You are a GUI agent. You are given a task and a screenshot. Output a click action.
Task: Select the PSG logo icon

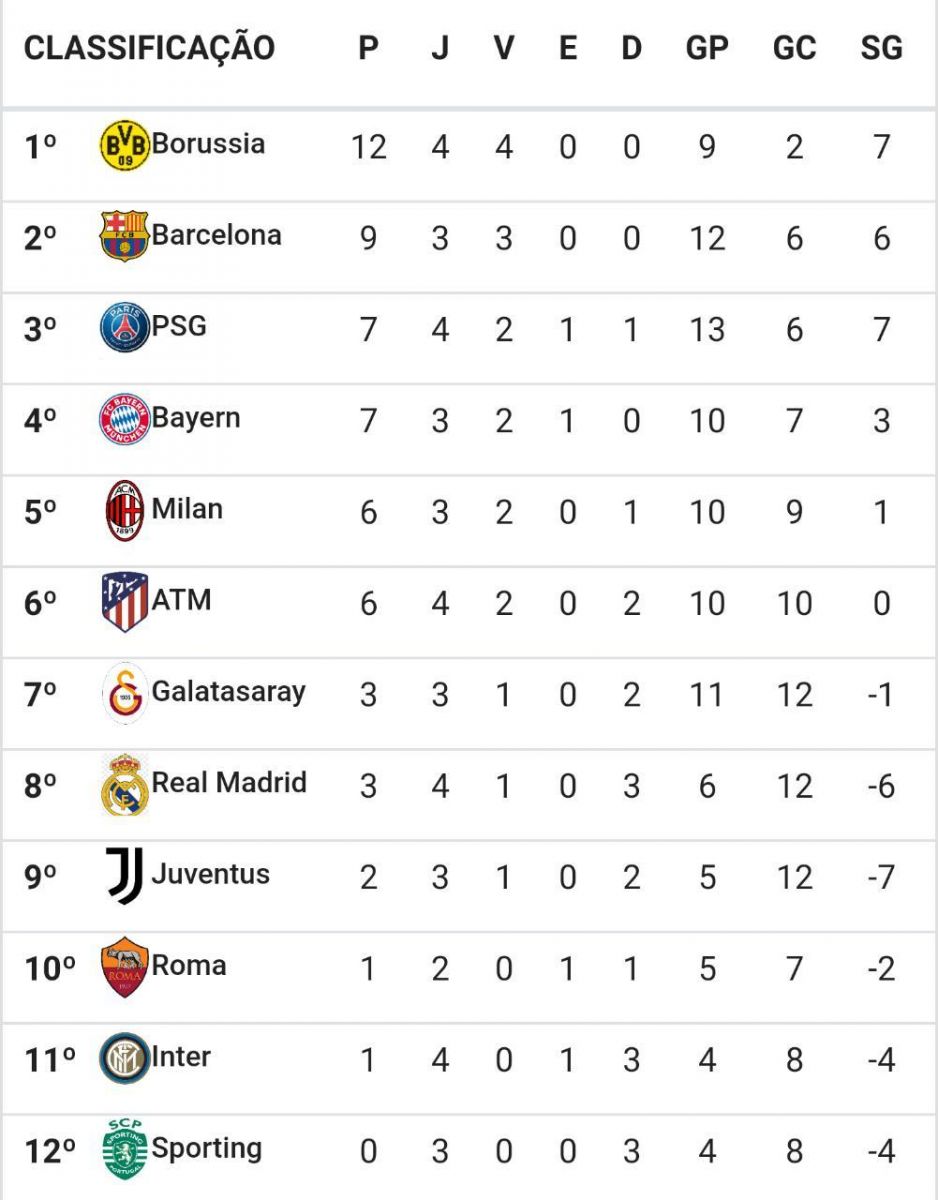125,328
